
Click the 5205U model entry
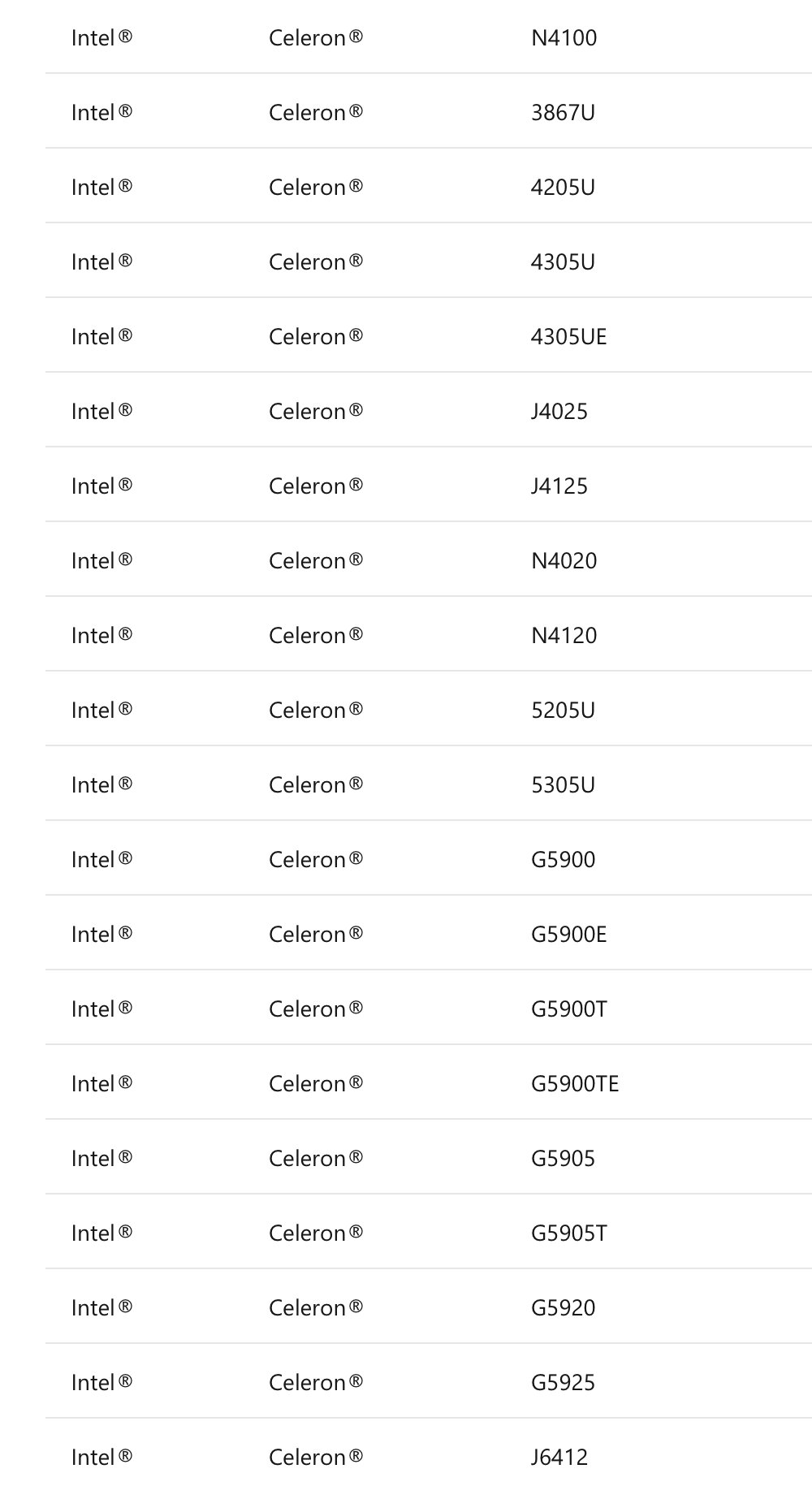[x=563, y=711]
